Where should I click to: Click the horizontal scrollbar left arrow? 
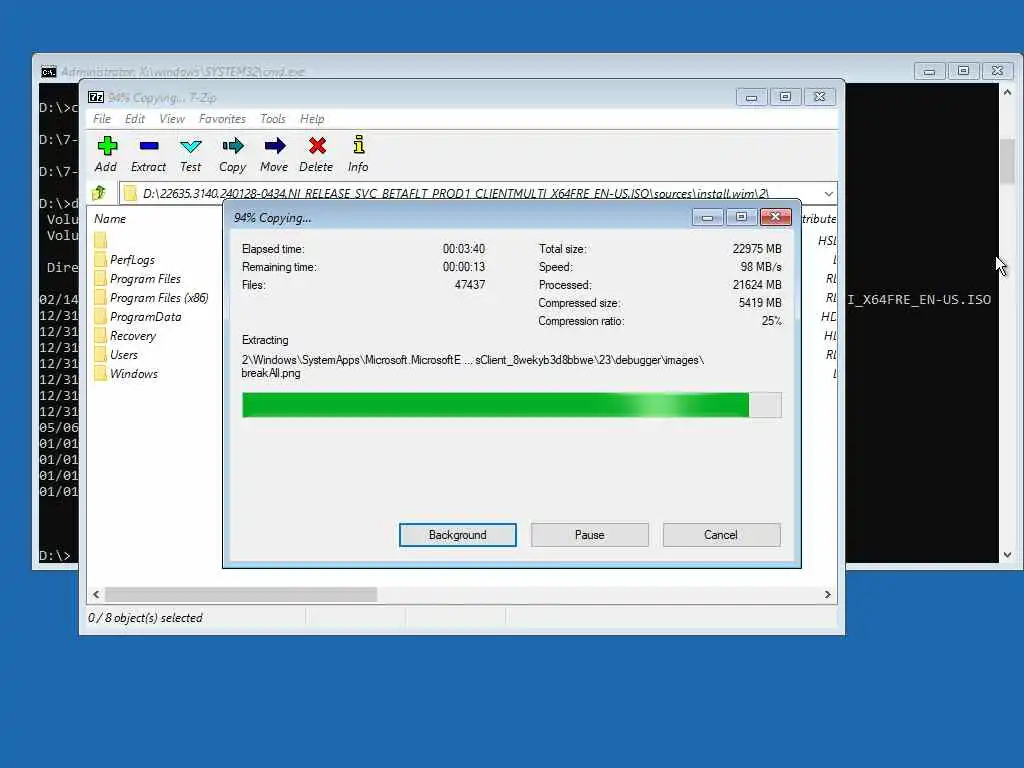click(x=97, y=594)
